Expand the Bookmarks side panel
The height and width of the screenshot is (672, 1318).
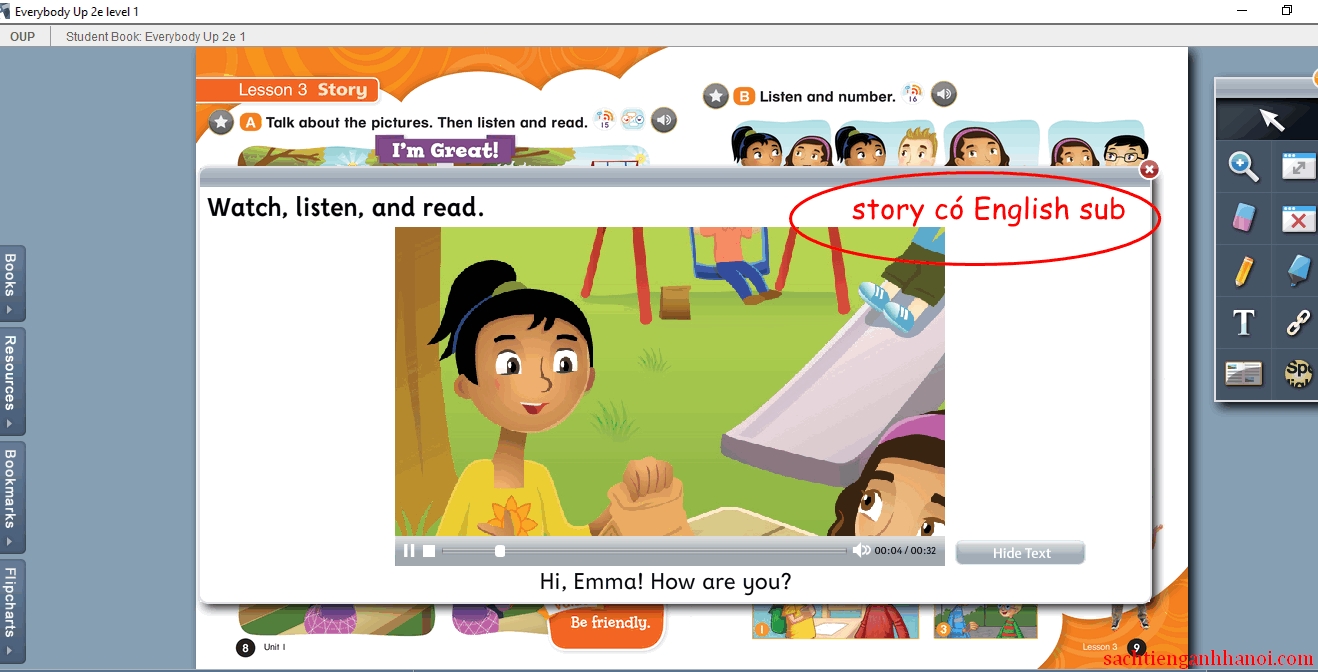click(x=10, y=497)
